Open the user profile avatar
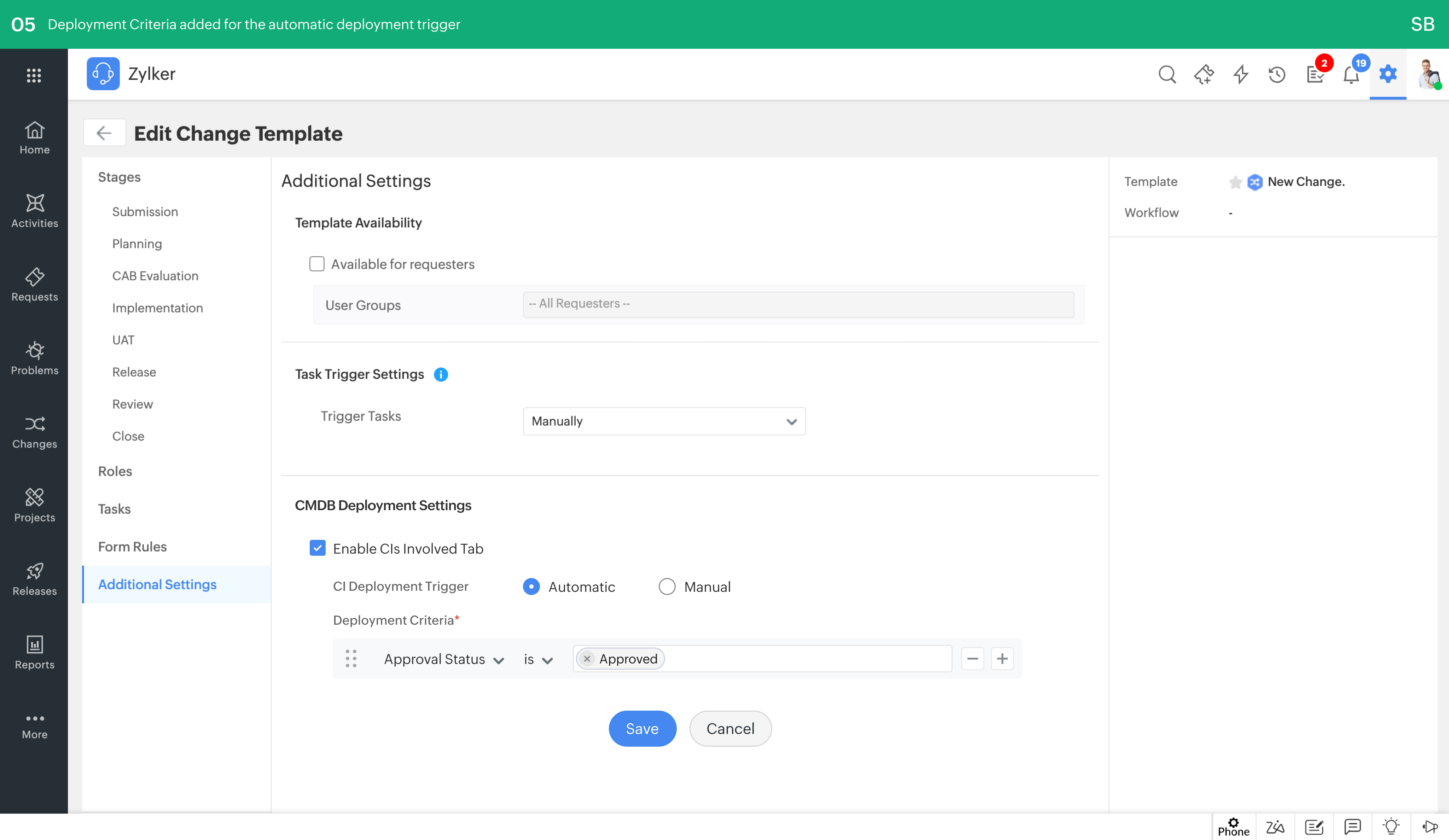 [1428, 74]
